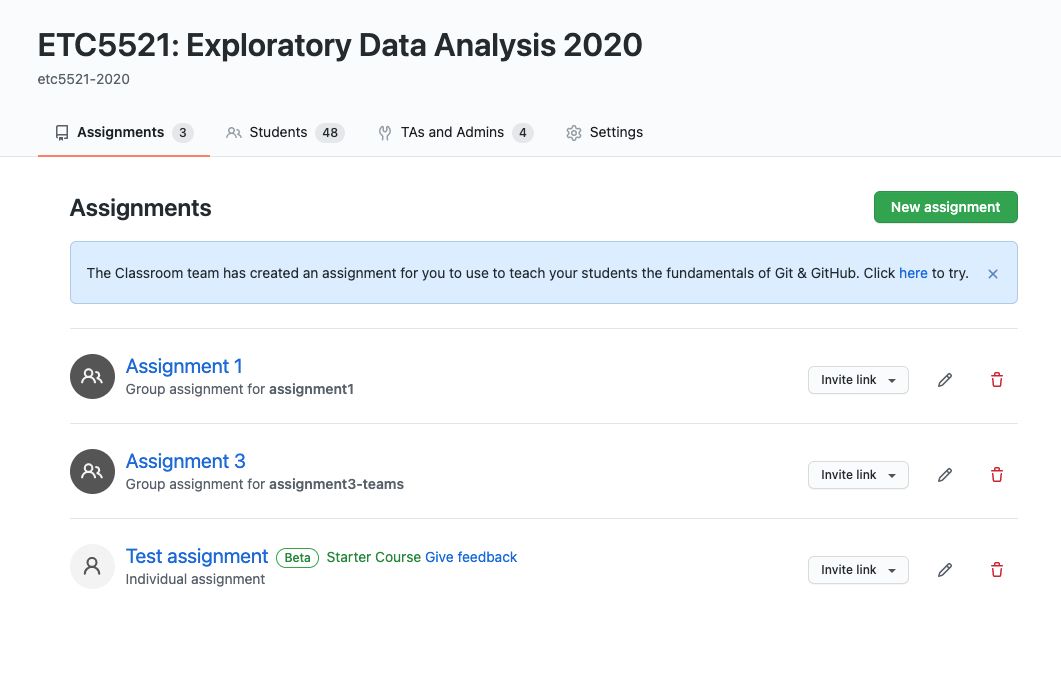Click pencil icon for Assignment 3
Screen dimensions: 1061x695
[x=945, y=475]
